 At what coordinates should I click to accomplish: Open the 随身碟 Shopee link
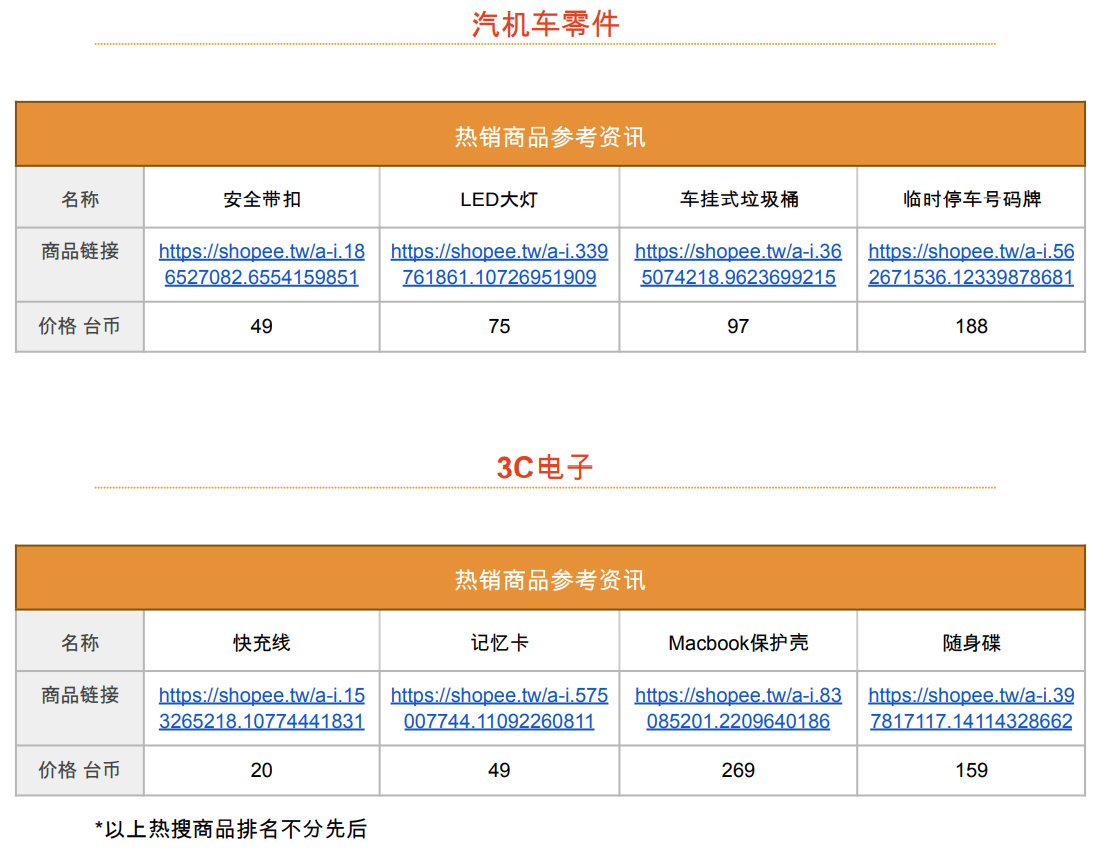coord(970,708)
